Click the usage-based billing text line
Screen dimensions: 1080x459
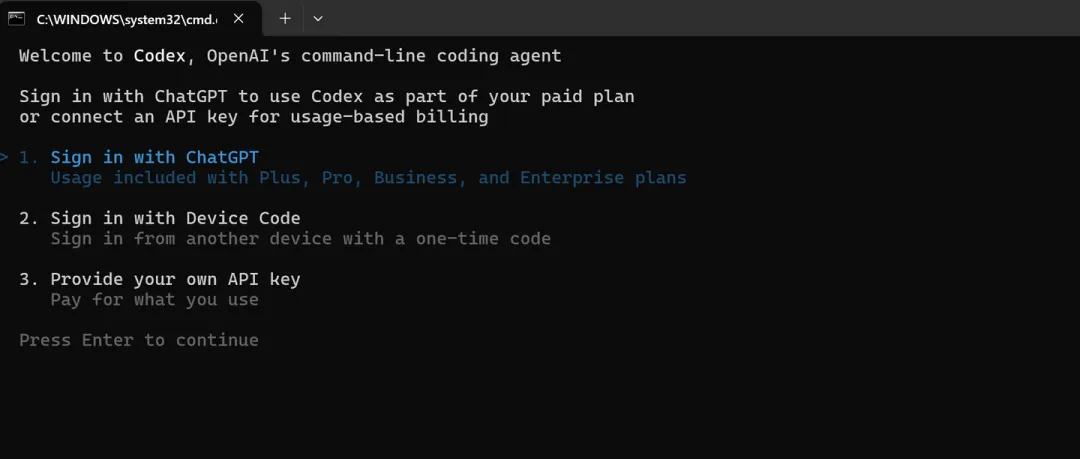pyautogui.click(x=253, y=116)
